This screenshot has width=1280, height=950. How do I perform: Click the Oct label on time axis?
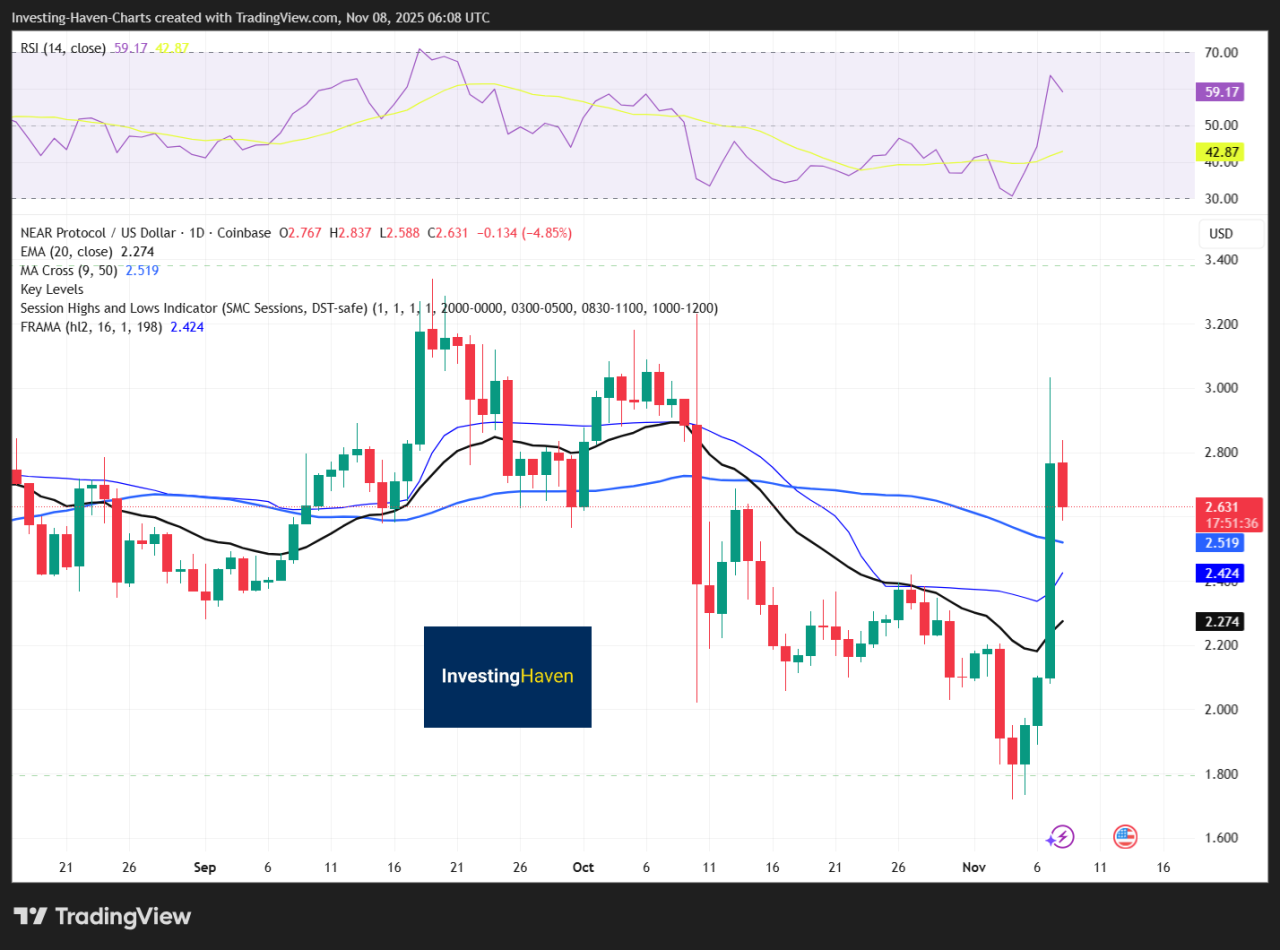coord(583,867)
